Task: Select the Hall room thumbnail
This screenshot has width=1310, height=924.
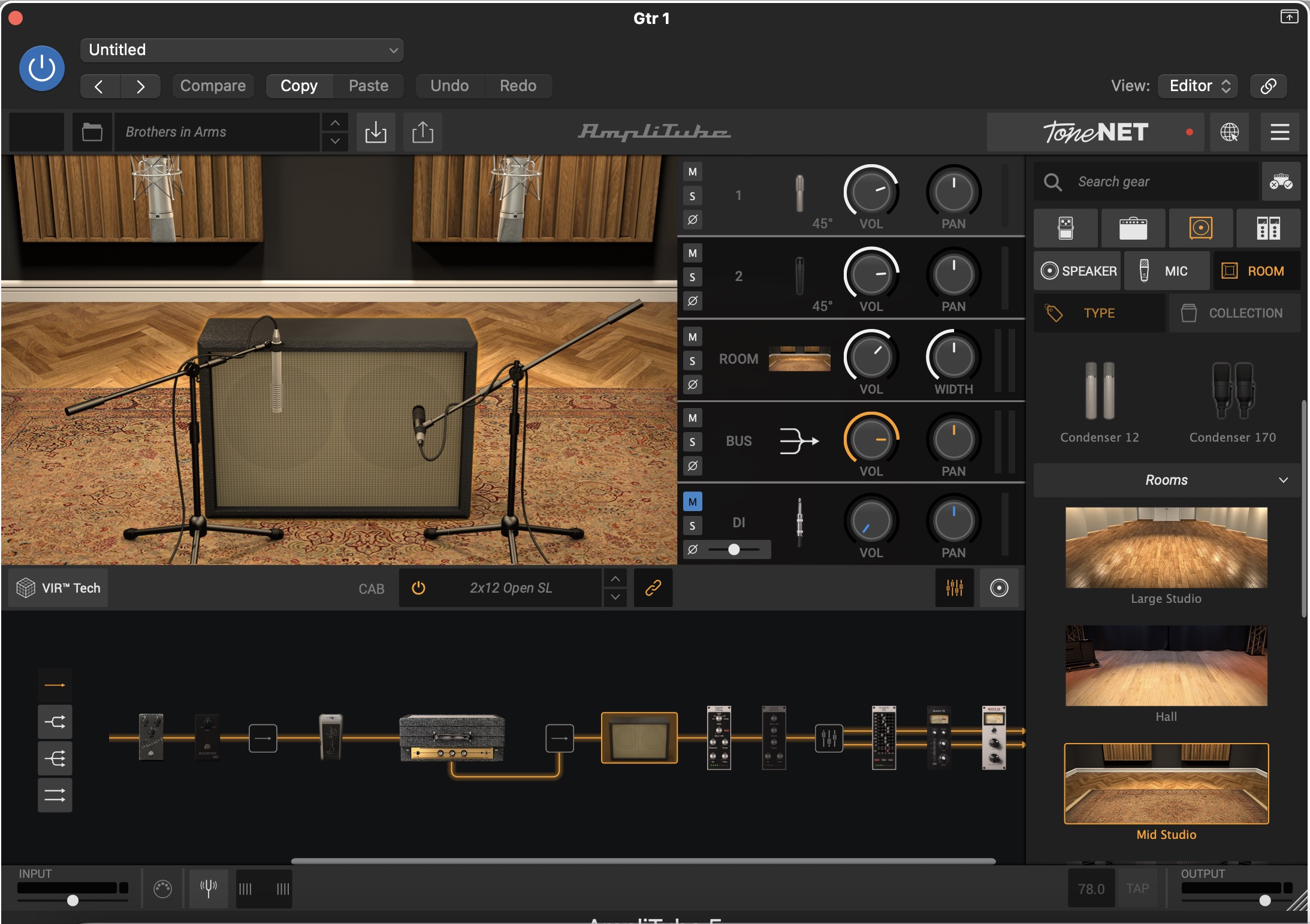Action: click(1166, 666)
